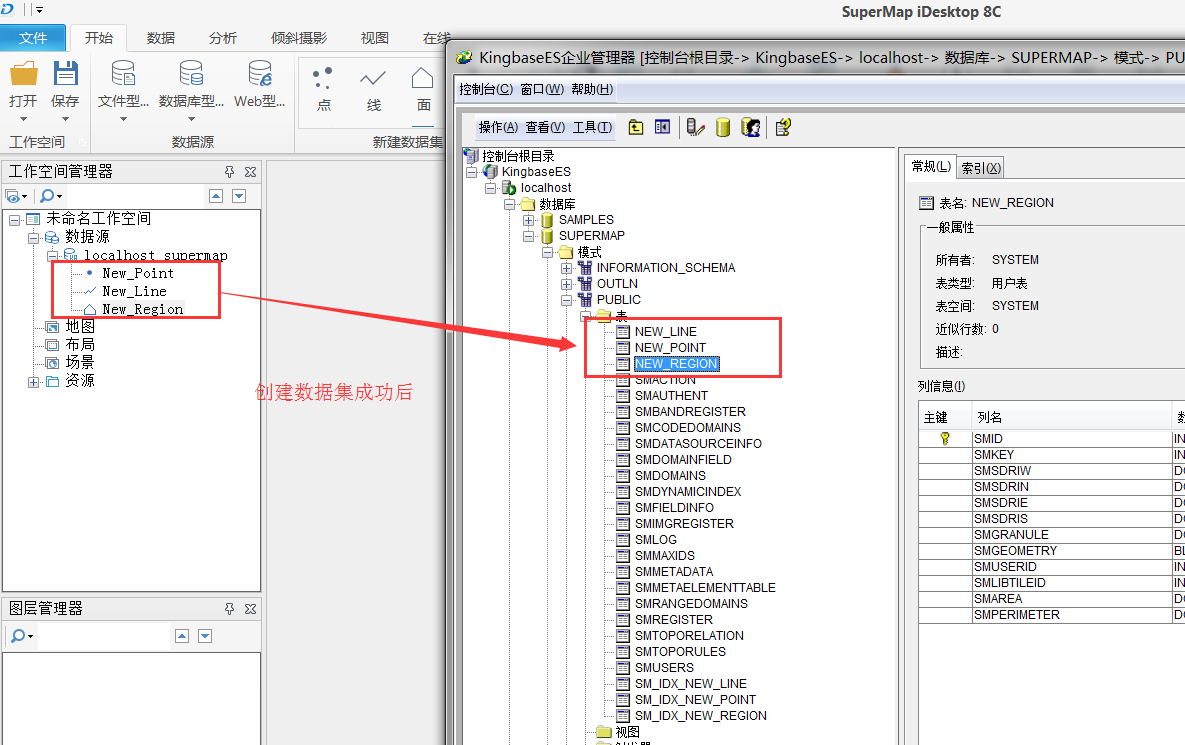The width and height of the screenshot is (1185, 745).
Task: Move down in Workspace Manager toolbar
Action: (239, 196)
